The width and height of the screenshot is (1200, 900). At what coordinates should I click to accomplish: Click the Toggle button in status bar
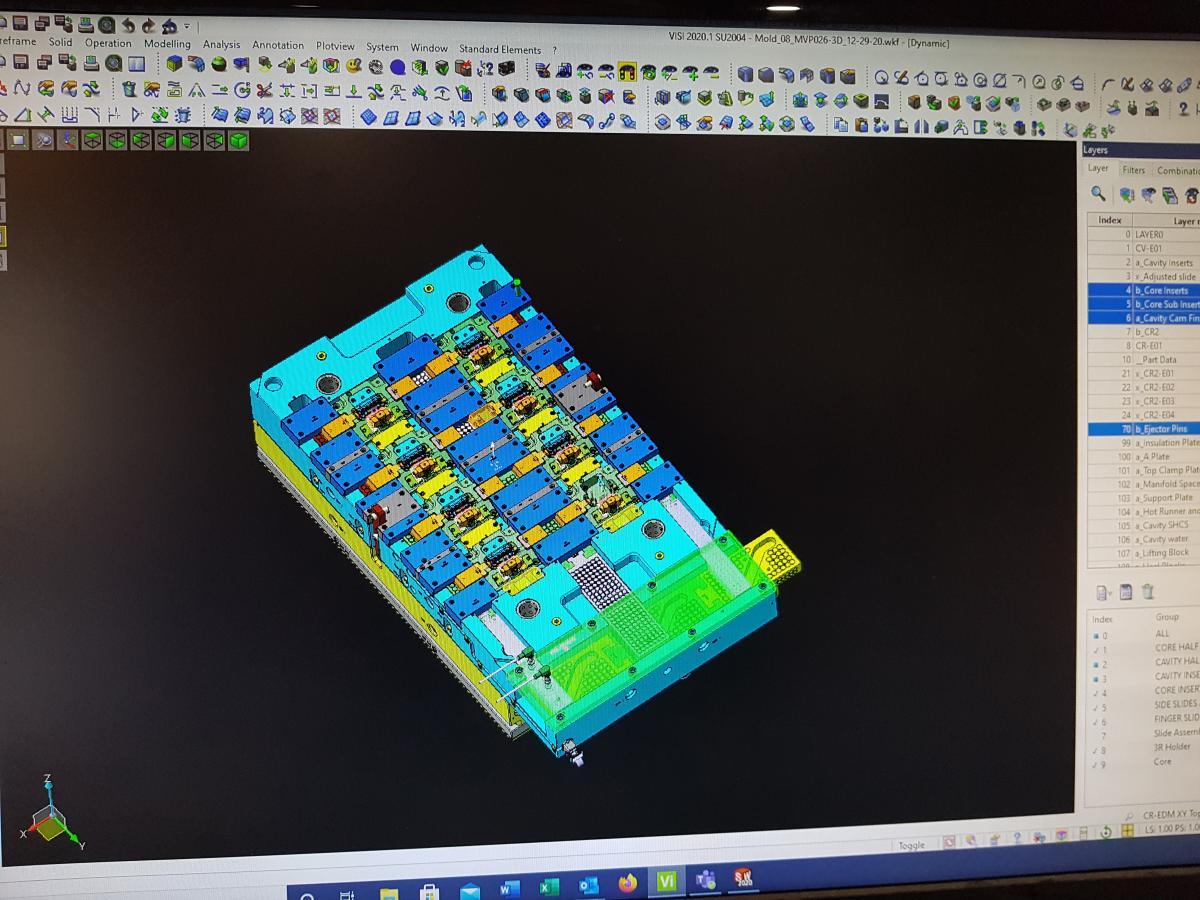coord(911,846)
